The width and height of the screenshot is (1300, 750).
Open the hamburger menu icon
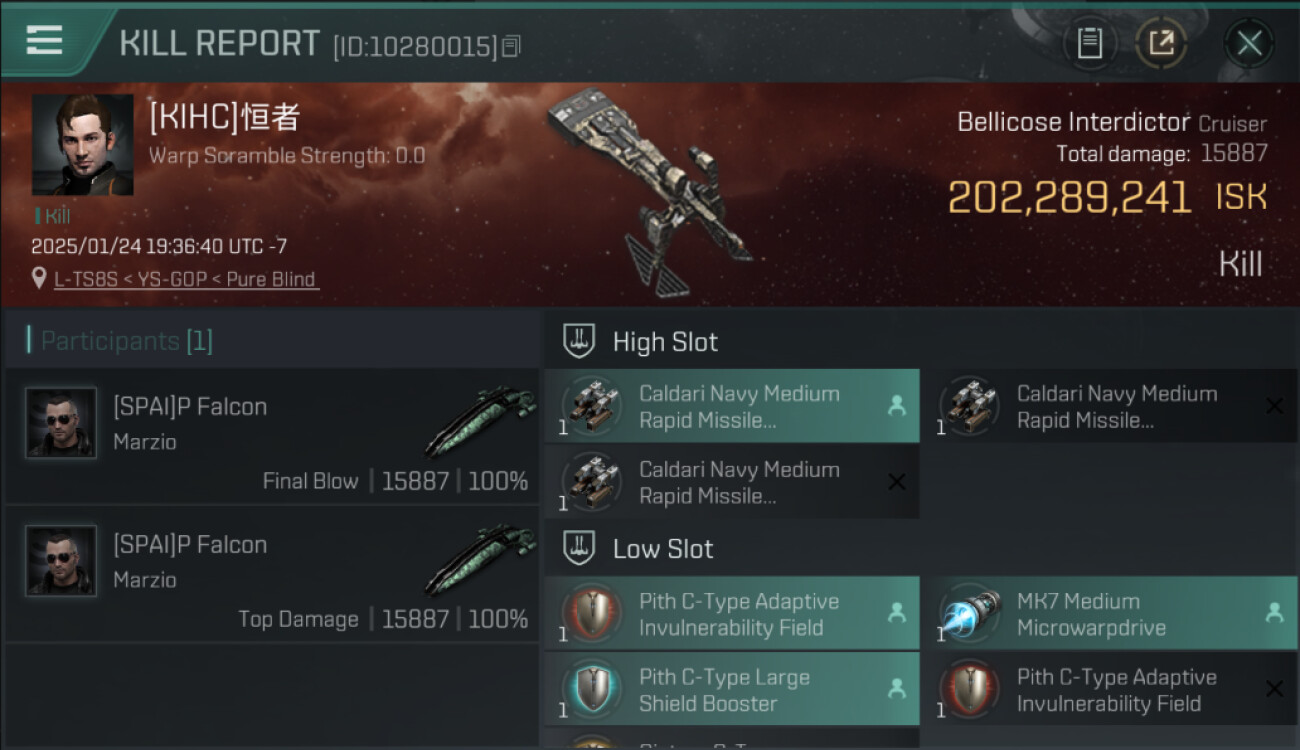coord(44,40)
